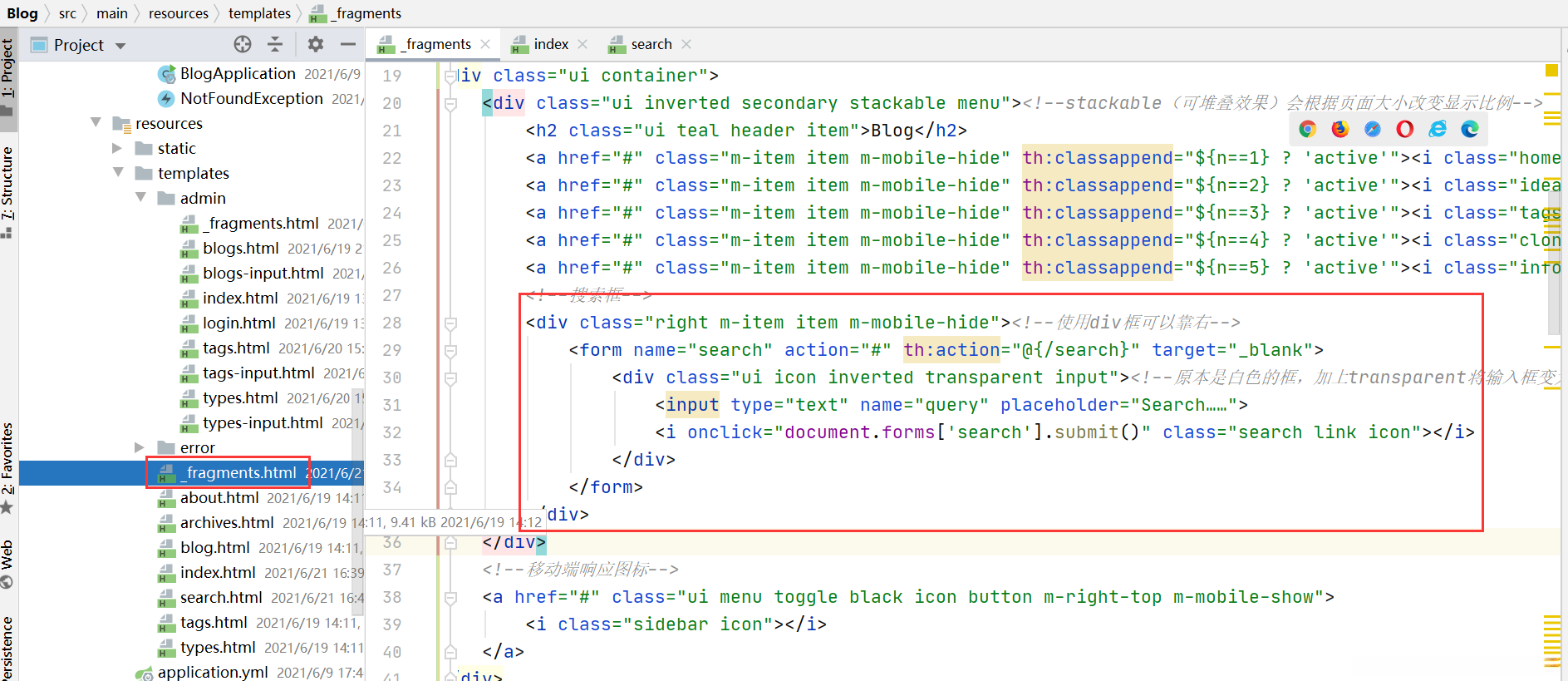Click resources in the breadcrumb path
The width and height of the screenshot is (1568, 681).
click(179, 13)
